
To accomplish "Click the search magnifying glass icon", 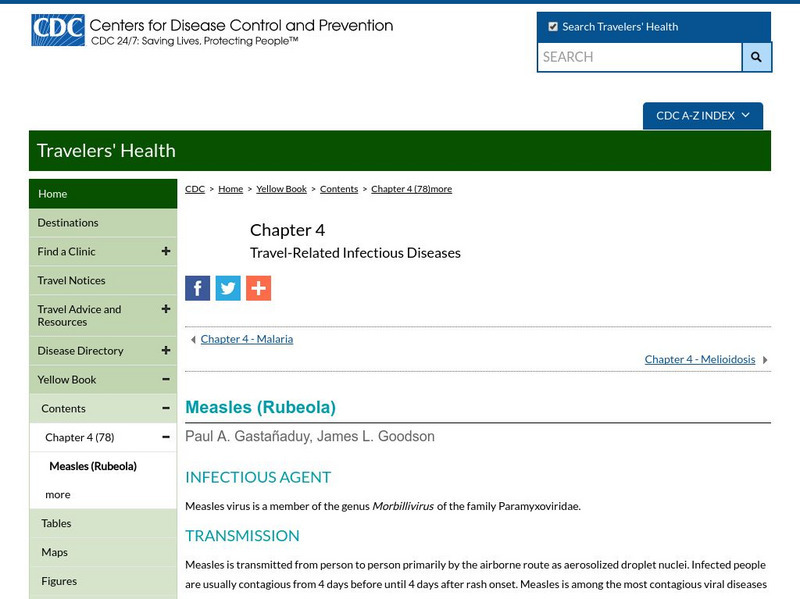I will pyautogui.click(x=755, y=58).
